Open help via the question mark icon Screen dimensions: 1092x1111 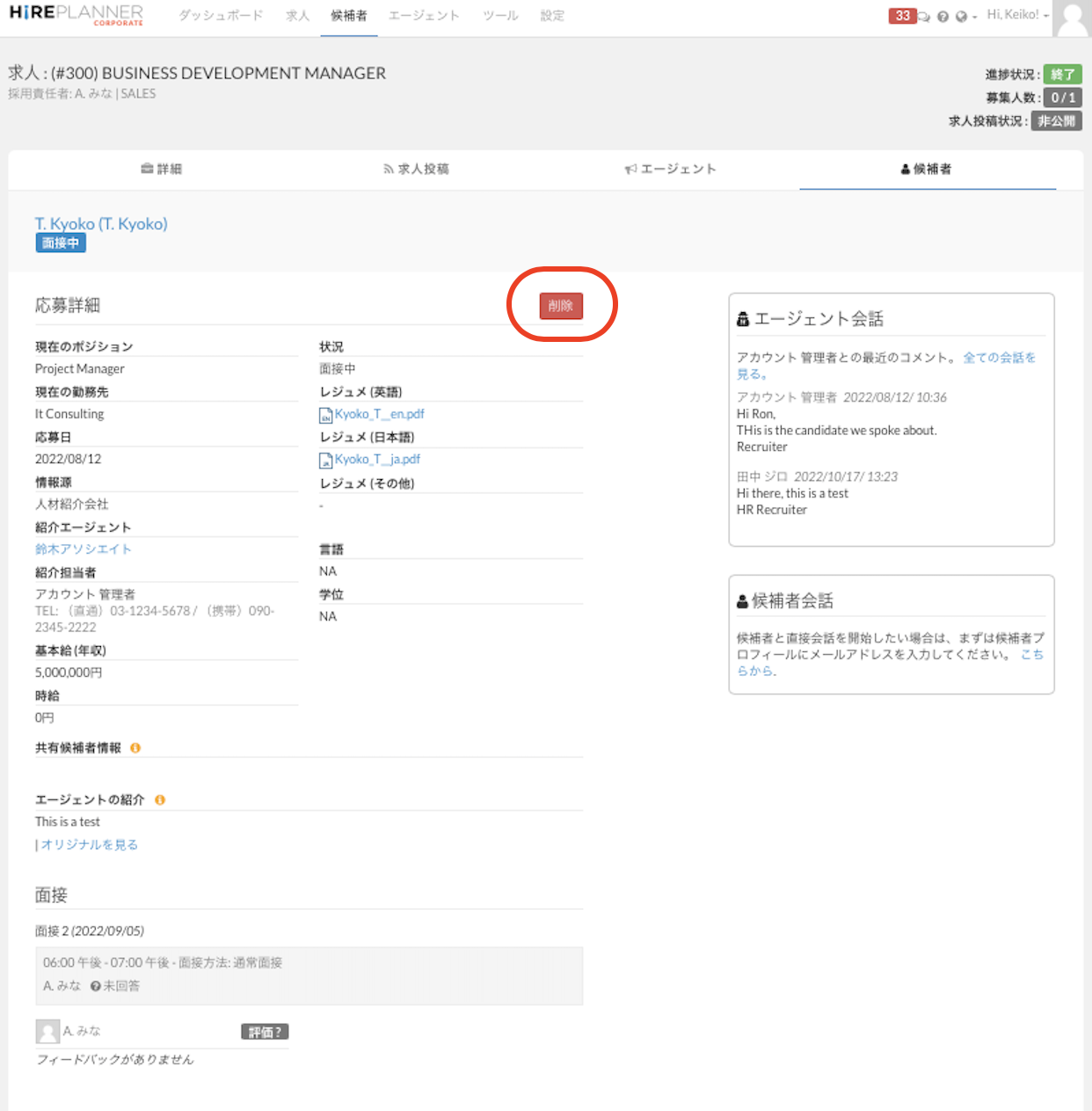(x=943, y=17)
